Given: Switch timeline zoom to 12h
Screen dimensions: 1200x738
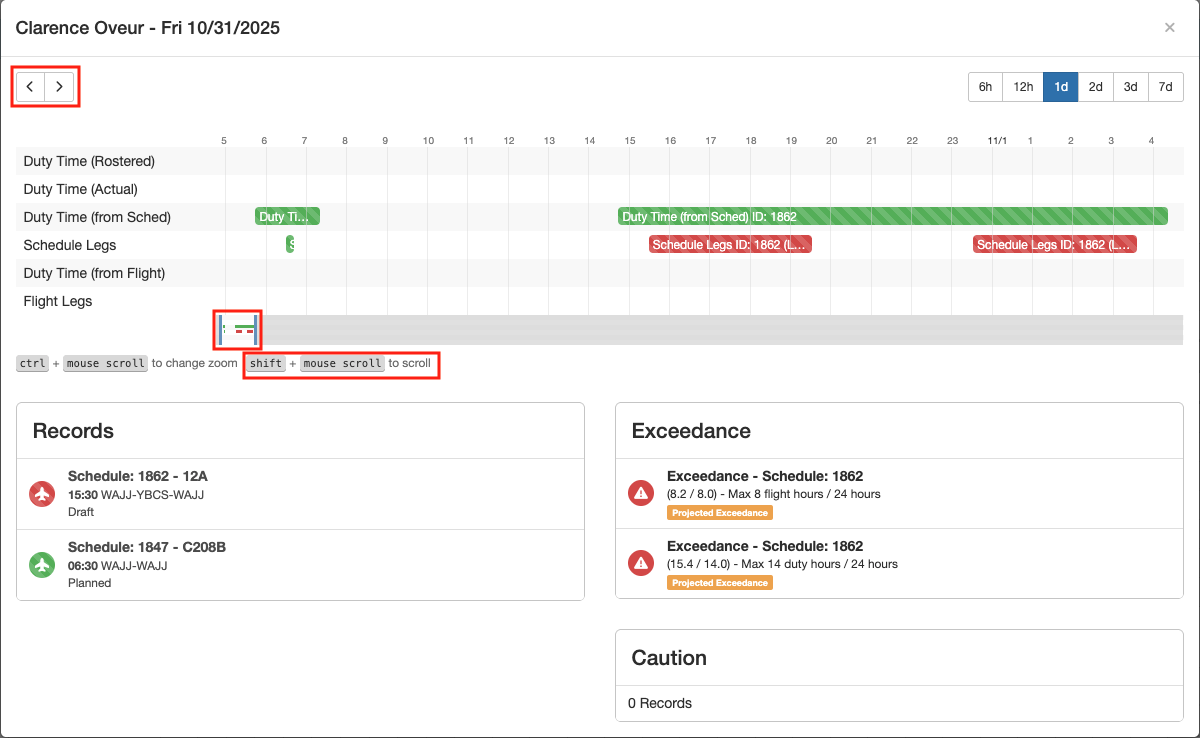Looking at the screenshot, I should pyautogui.click(x=1023, y=87).
